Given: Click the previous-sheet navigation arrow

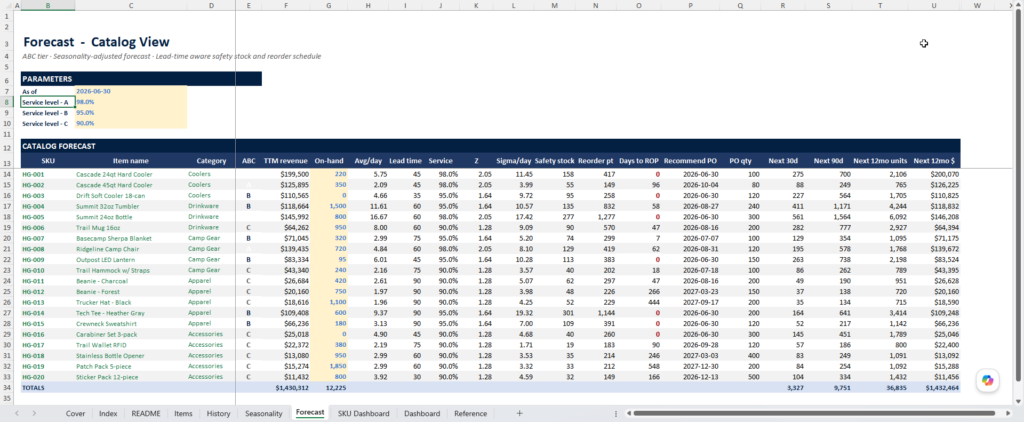Looking at the screenshot, I should pos(17,414).
